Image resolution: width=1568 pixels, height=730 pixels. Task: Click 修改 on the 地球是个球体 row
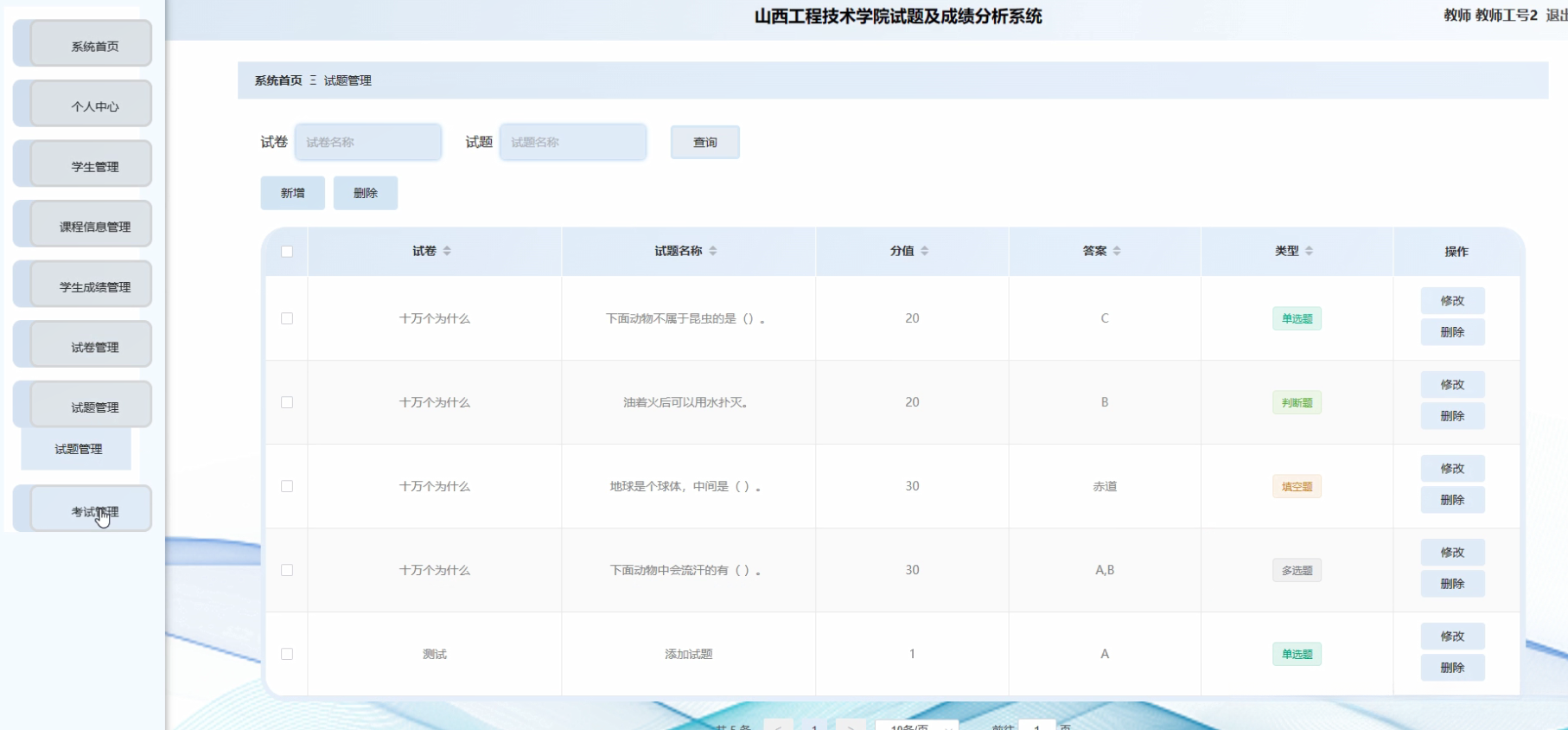pos(1453,469)
